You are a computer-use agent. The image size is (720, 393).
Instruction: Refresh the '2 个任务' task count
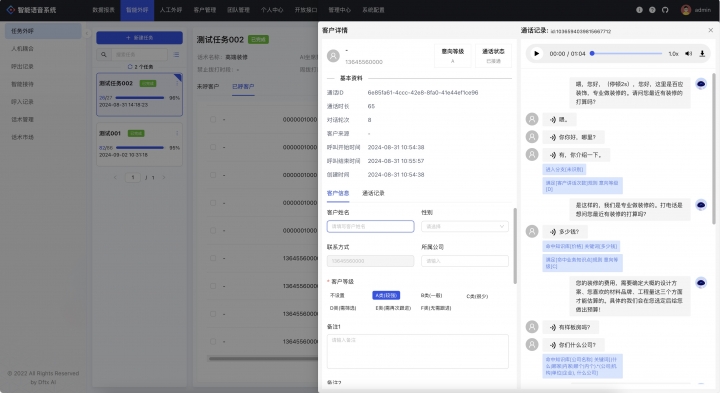coord(130,67)
